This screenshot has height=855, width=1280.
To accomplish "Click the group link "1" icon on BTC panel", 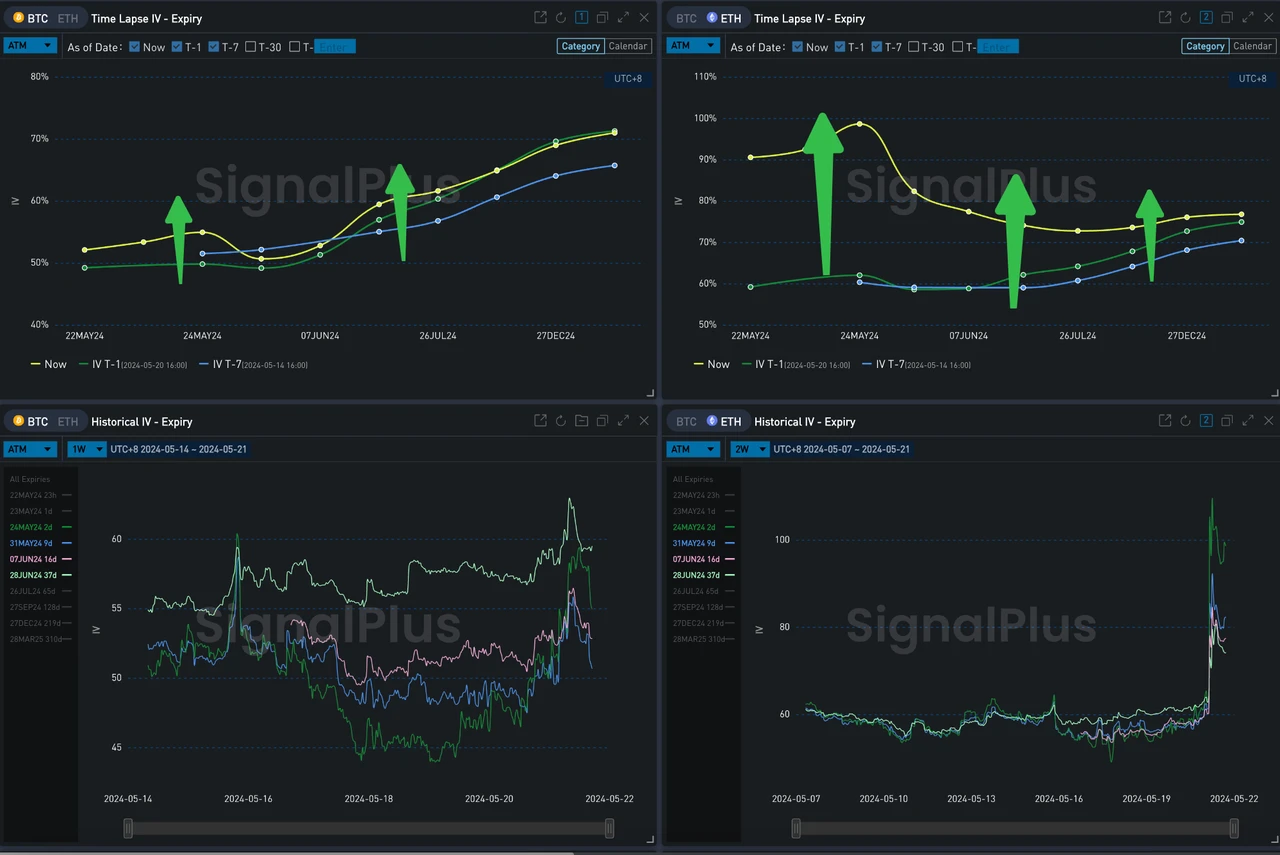I will tap(581, 17).
